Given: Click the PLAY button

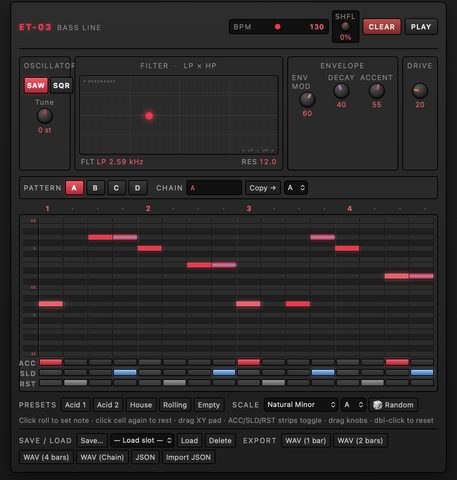Looking at the screenshot, I should tap(421, 27).
